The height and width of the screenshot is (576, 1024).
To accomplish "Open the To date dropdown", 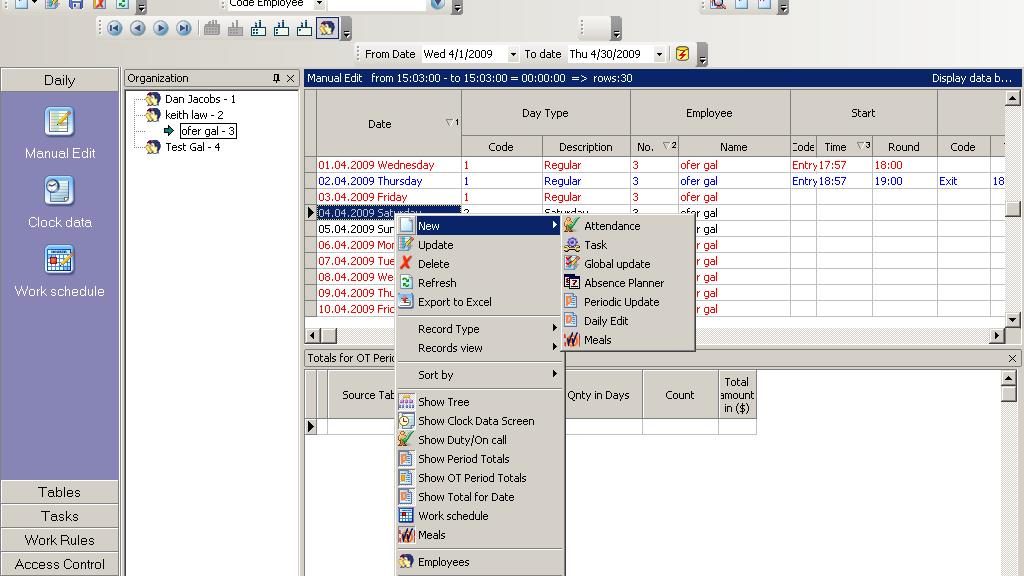I will [659, 54].
